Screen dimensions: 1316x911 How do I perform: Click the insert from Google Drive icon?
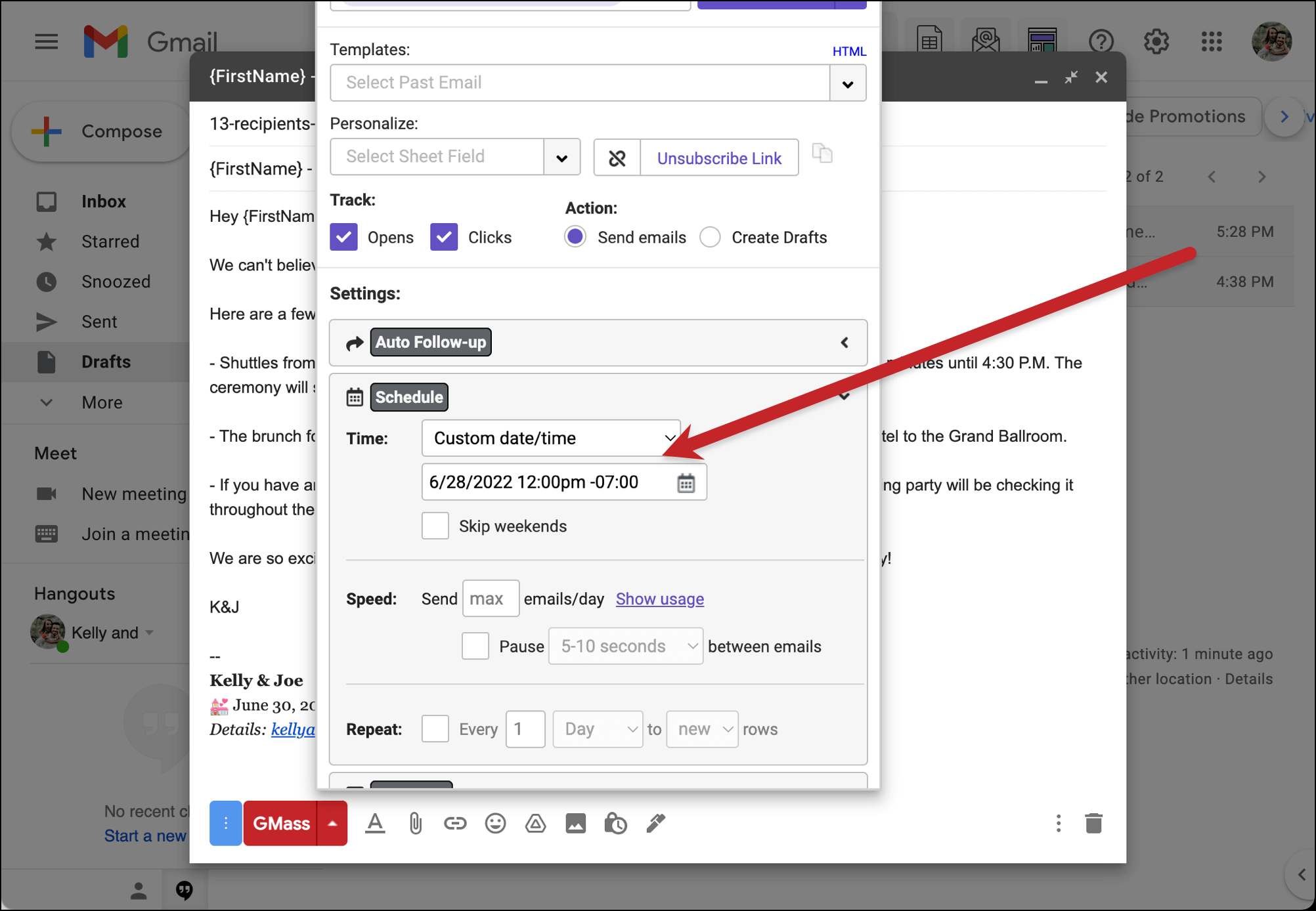[x=535, y=823]
